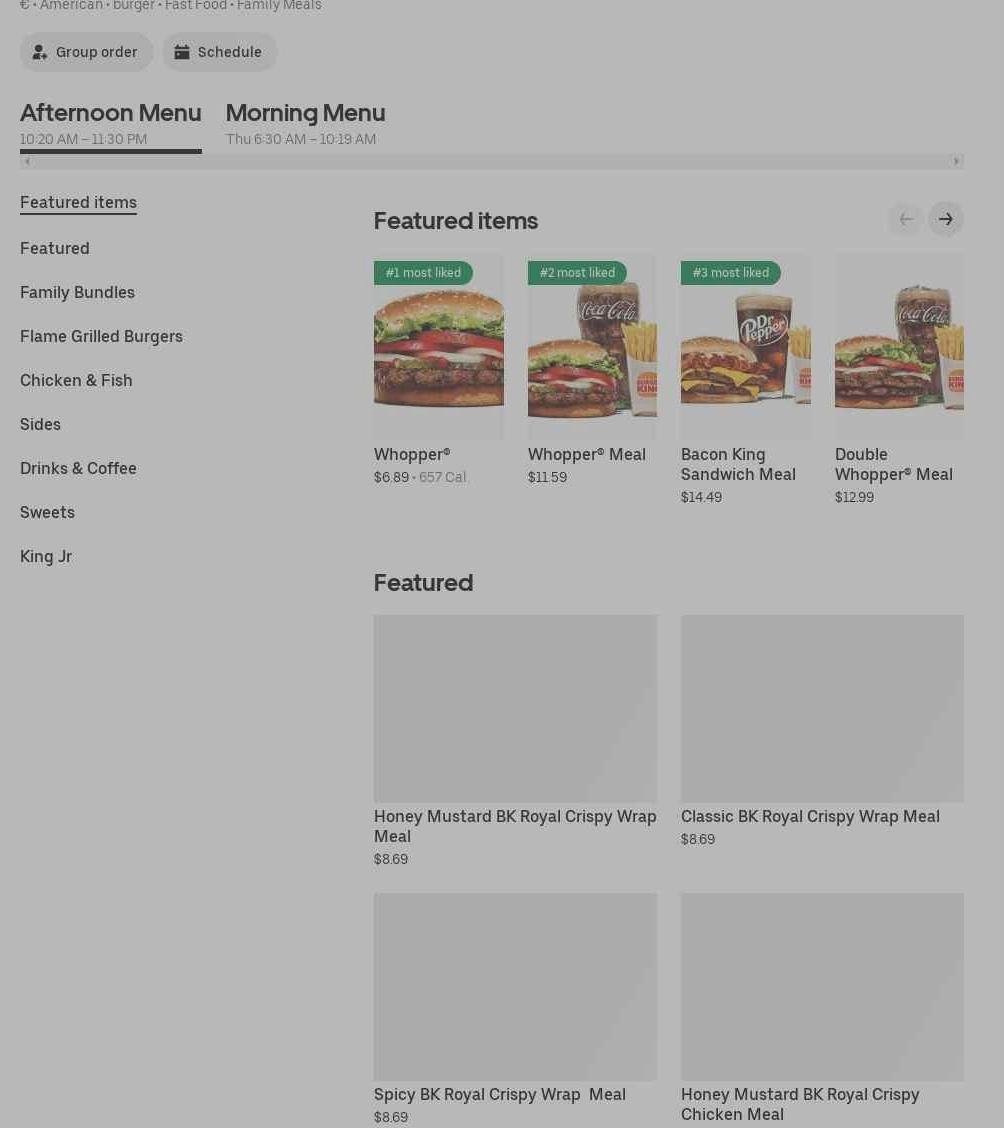The width and height of the screenshot is (1004, 1128).
Task: Select the King Jr category
Action: coord(46,556)
